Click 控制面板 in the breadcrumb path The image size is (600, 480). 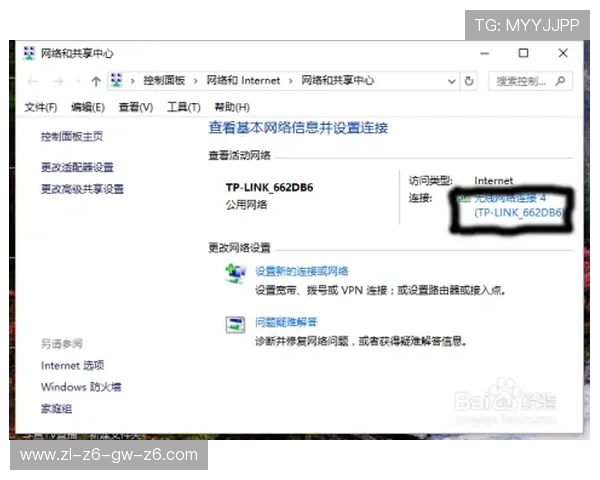pyautogui.click(x=164, y=80)
